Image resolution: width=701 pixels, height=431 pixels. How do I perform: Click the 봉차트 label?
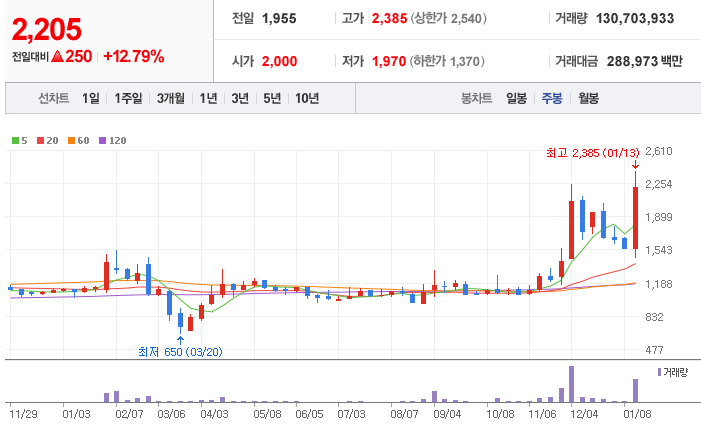tap(477, 98)
